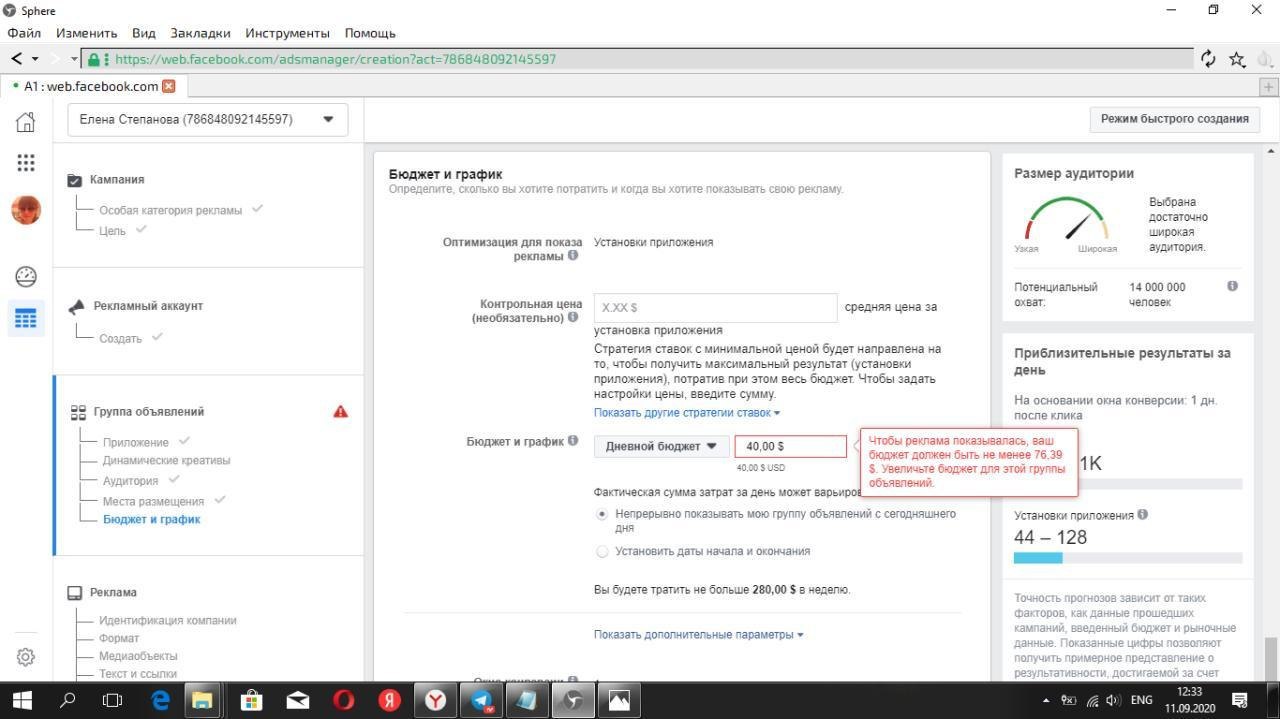Open Динамические креативы section
The image size is (1280, 719).
click(x=166, y=460)
